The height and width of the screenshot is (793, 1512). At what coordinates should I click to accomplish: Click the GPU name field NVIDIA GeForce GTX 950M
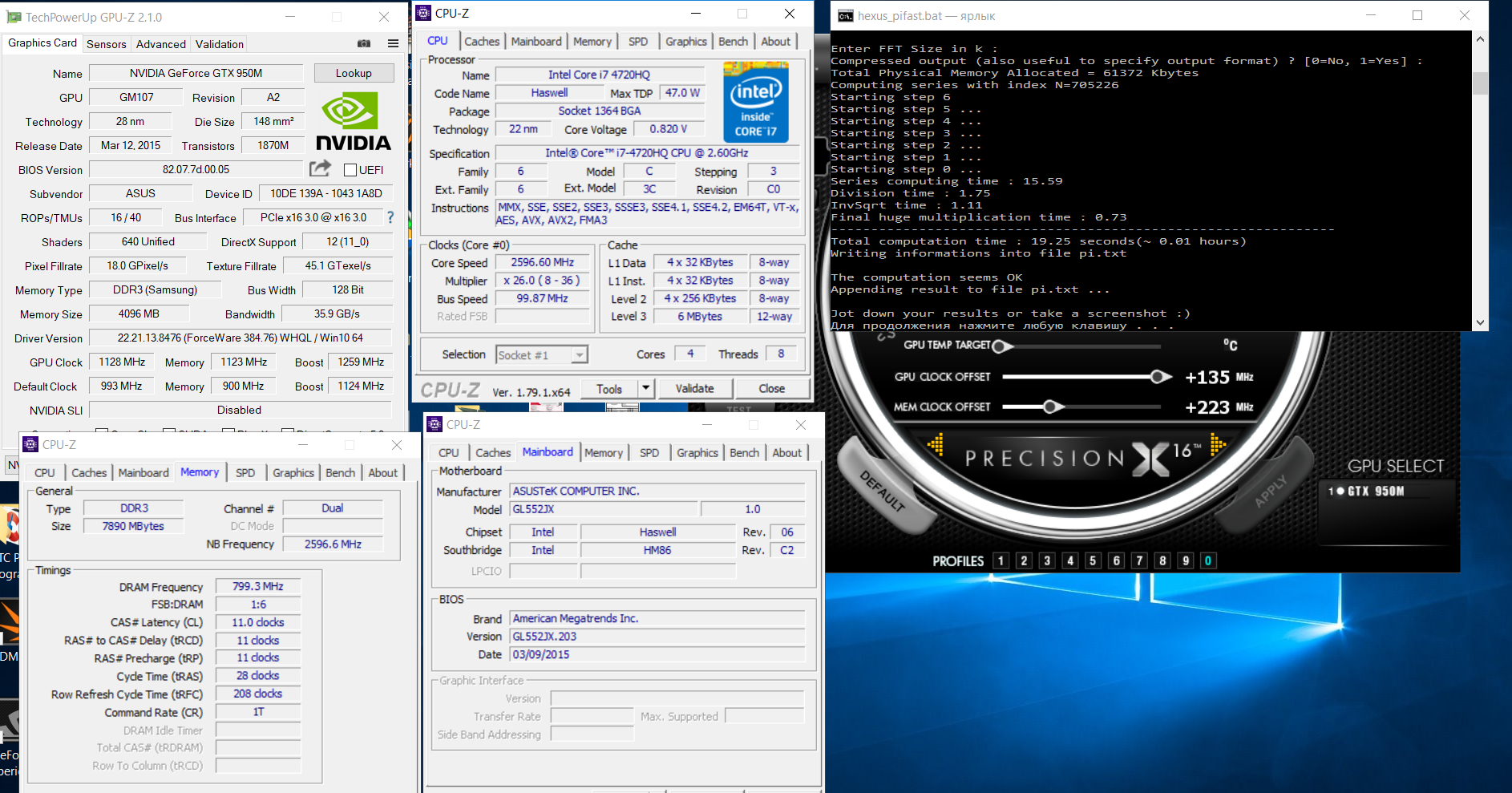point(196,73)
